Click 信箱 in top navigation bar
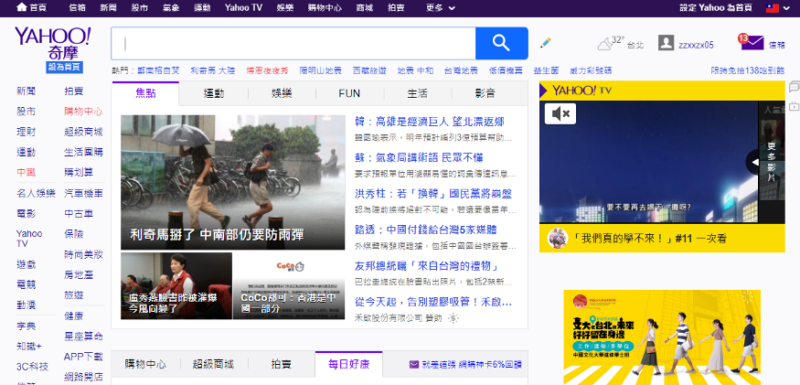 coord(77,8)
